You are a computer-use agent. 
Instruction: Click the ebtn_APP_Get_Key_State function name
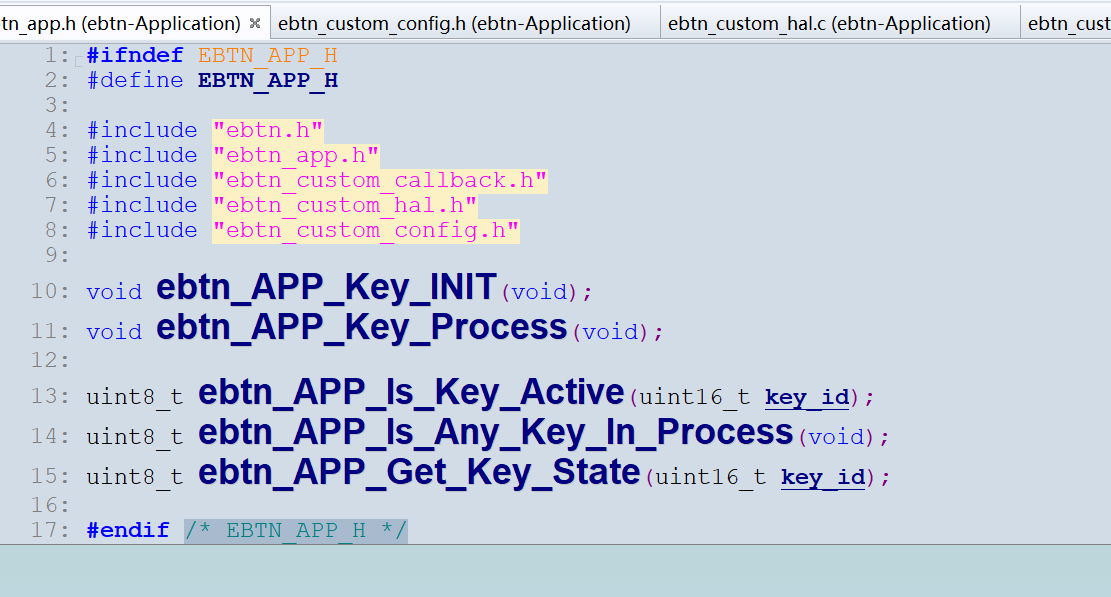(x=419, y=473)
